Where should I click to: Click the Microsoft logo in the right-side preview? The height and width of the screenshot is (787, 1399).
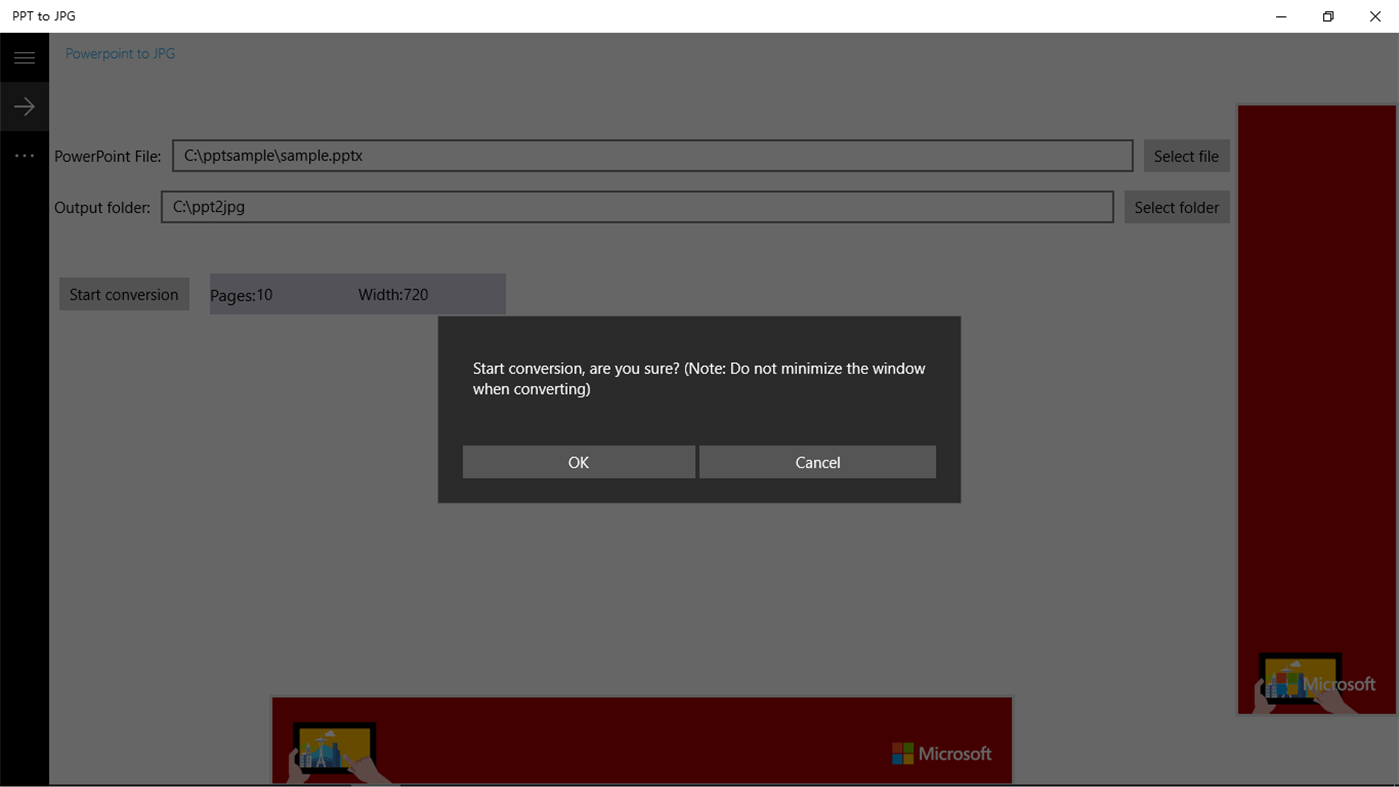pos(1340,683)
